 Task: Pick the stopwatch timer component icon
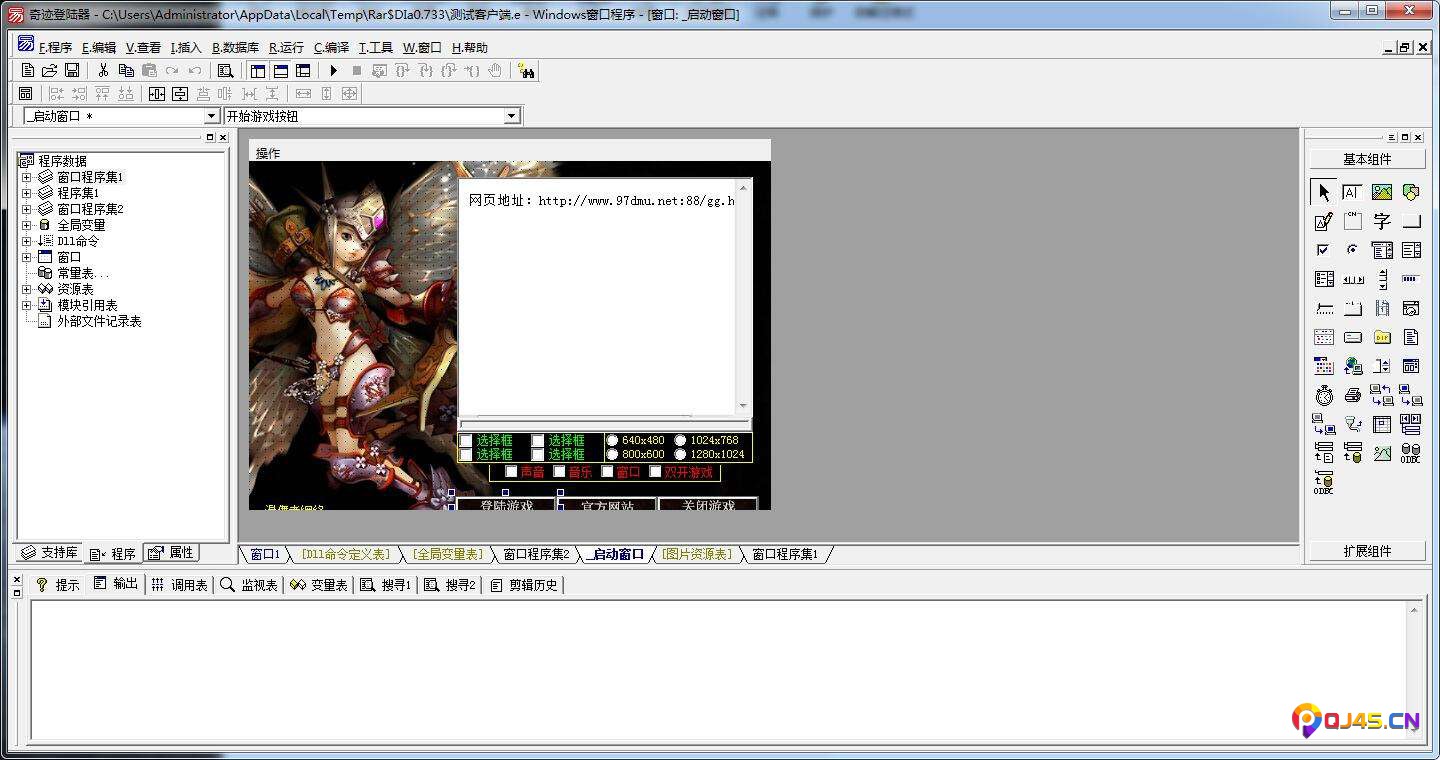pyautogui.click(x=1324, y=395)
